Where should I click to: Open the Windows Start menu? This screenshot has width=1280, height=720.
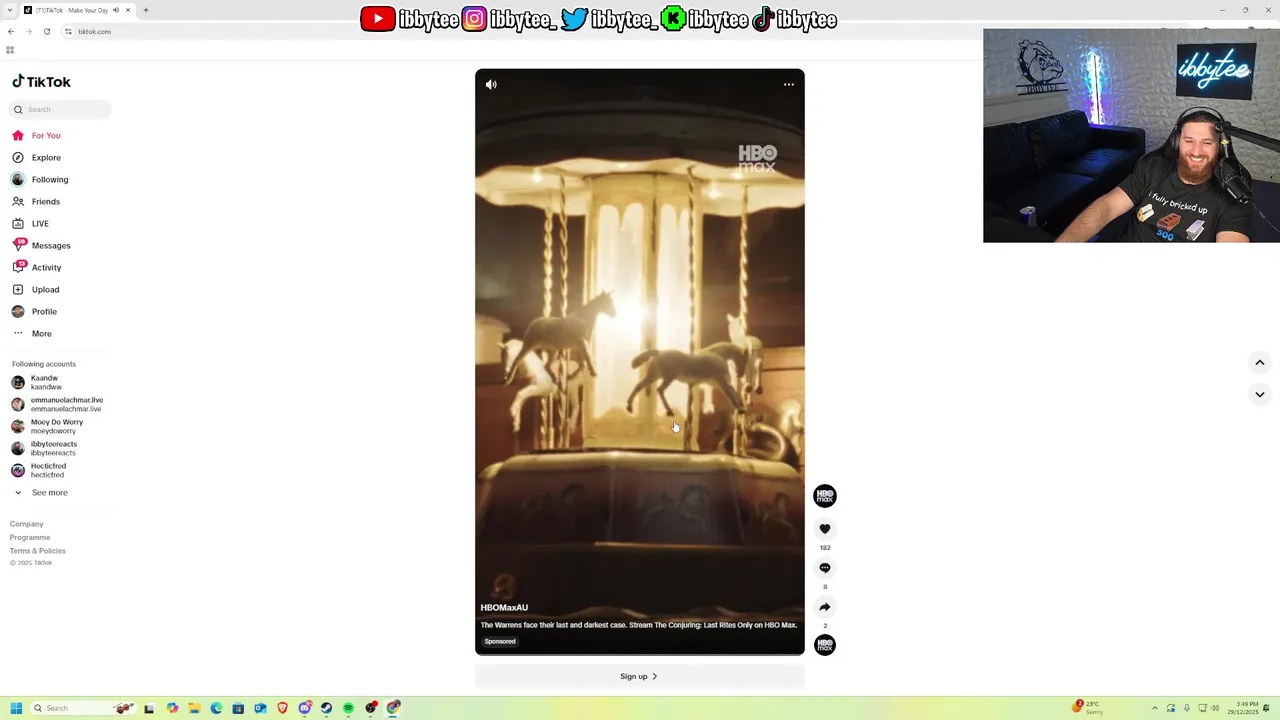pos(16,708)
